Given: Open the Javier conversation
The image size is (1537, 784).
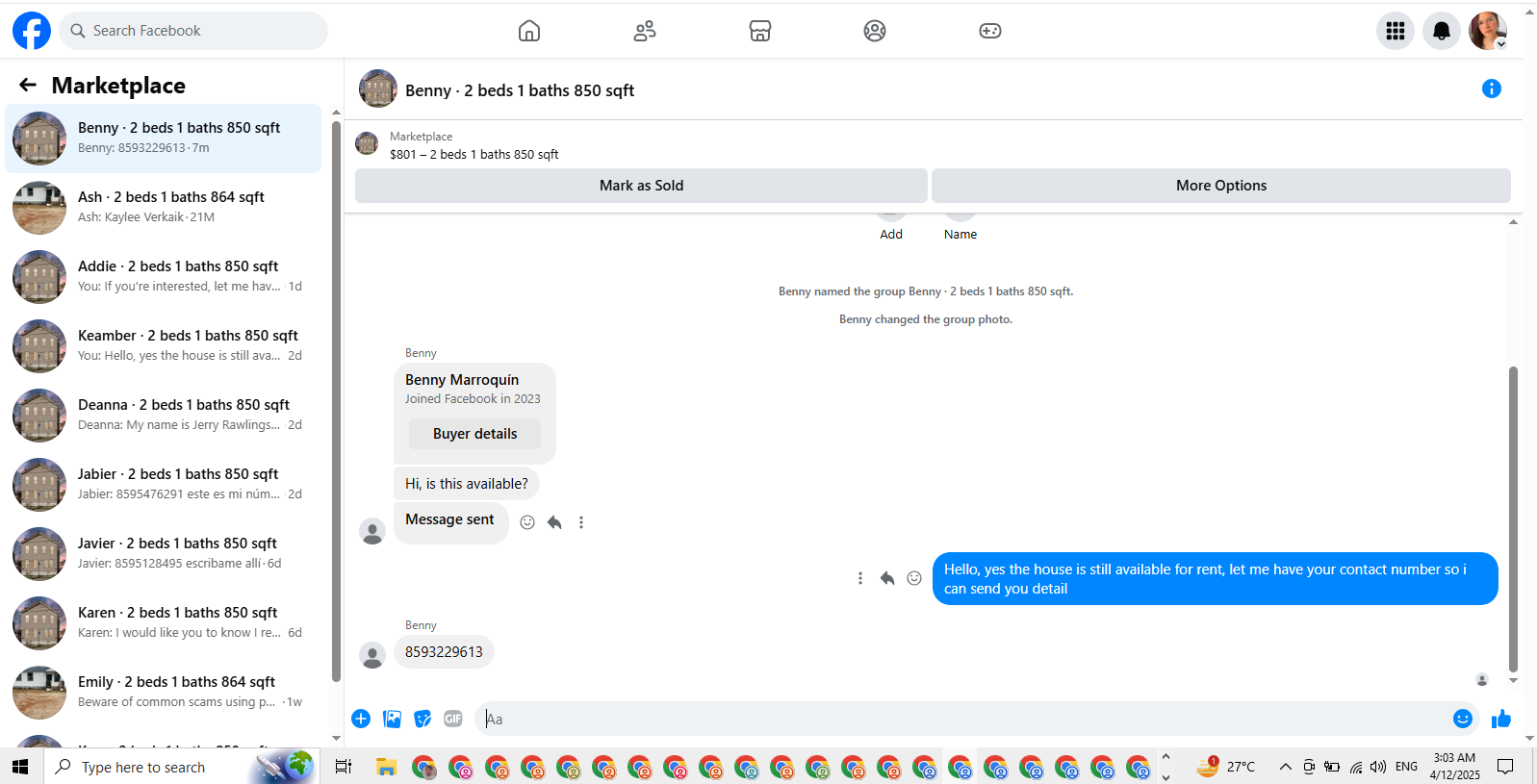Looking at the screenshot, I should pos(164,554).
